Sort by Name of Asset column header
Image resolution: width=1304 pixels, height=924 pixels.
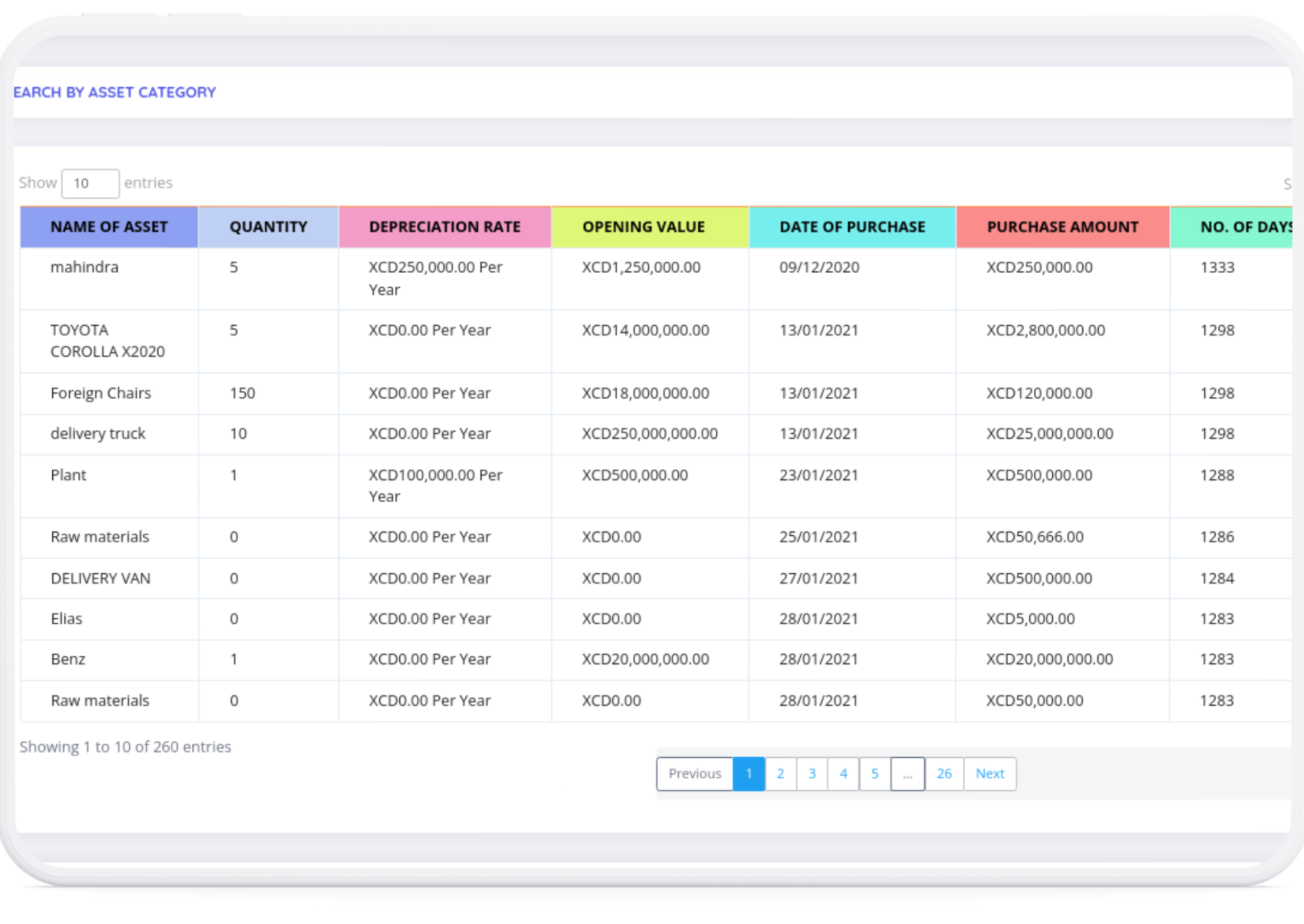click(109, 227)
